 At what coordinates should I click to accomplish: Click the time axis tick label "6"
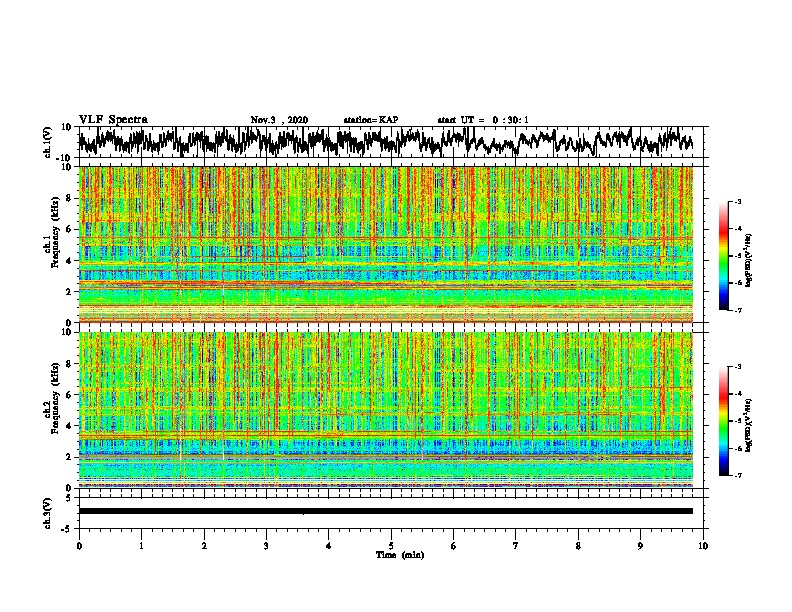[454, 546]
